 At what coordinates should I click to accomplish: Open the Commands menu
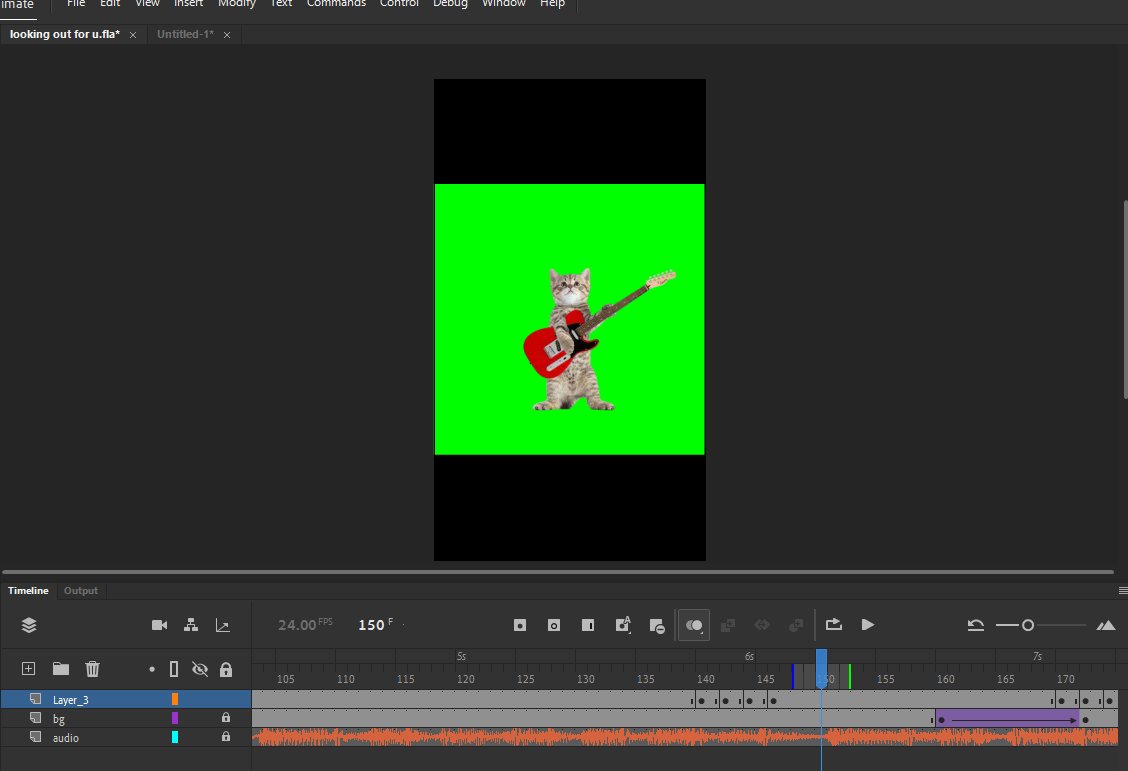[336, 4]
